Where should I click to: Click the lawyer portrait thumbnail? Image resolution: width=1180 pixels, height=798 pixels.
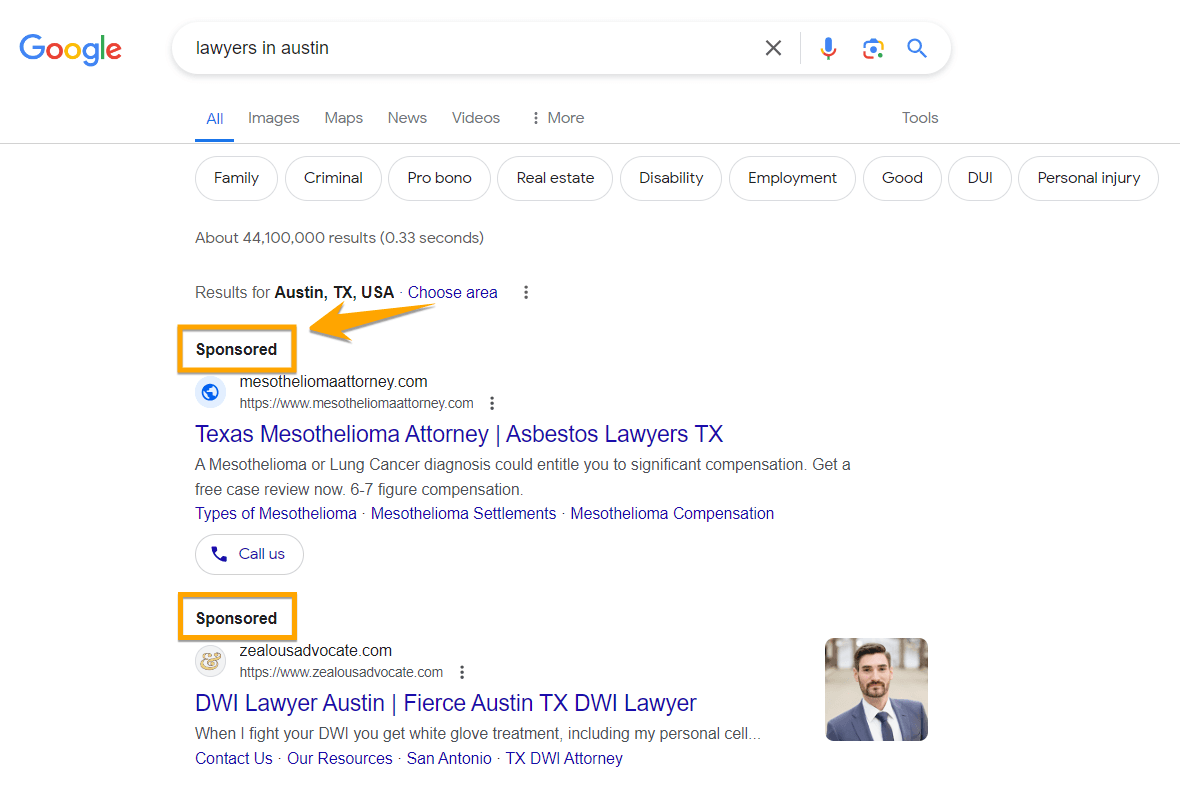[876, 690]
